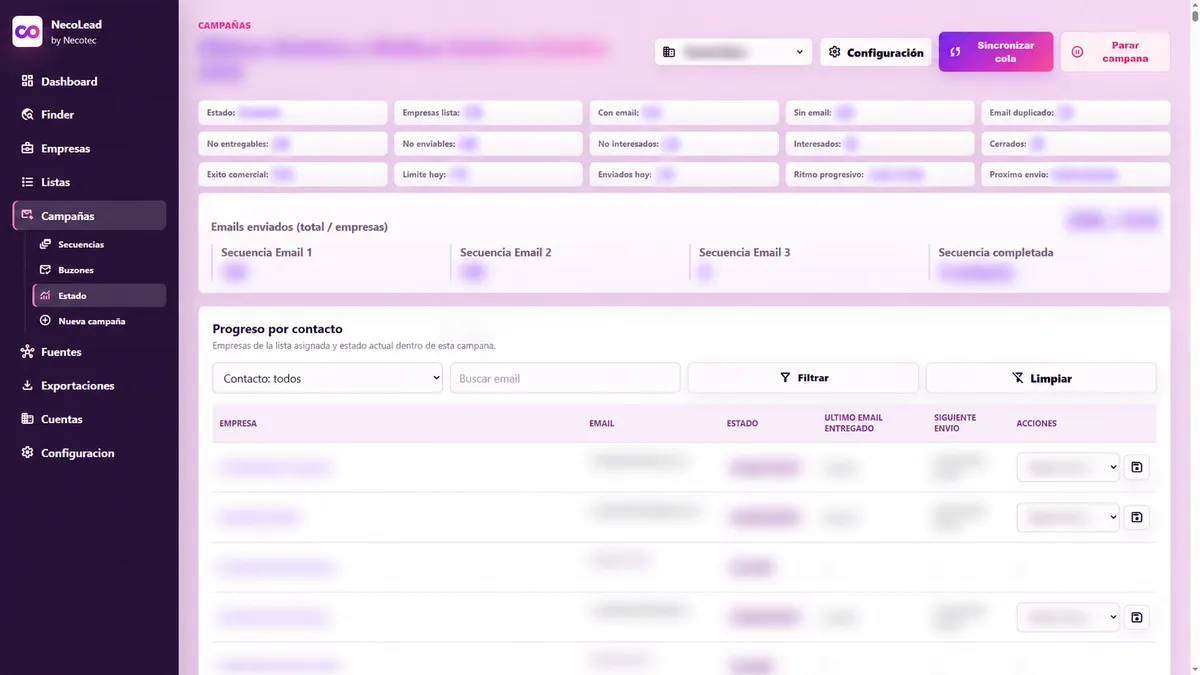The height and width of the screenshot is (675, 1200).
Task: Click the Secuencia Email 3 label
Action: (x=745, y=252)
